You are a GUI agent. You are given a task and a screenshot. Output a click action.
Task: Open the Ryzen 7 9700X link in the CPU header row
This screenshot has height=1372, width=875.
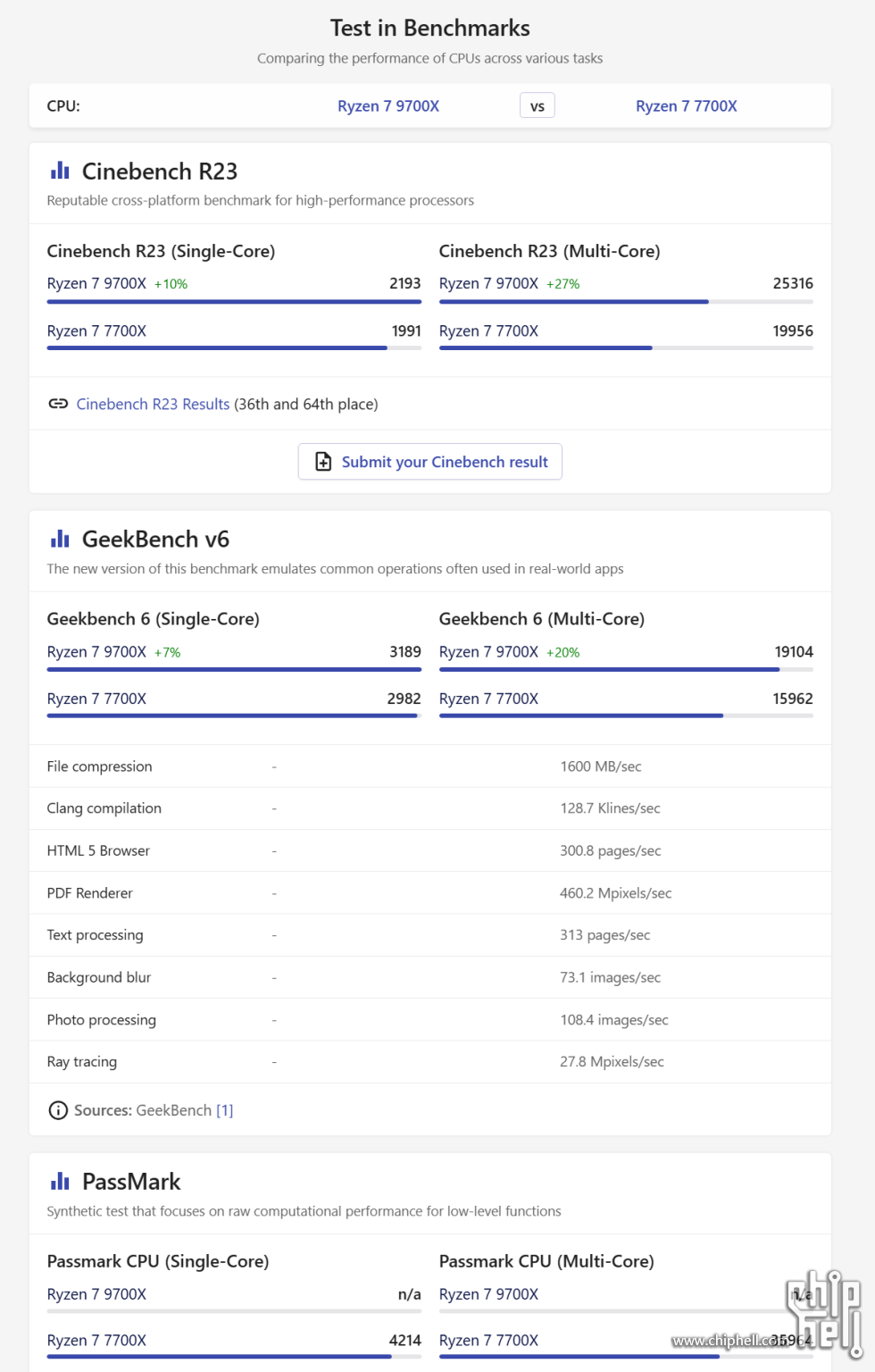[x=388, y=106]
